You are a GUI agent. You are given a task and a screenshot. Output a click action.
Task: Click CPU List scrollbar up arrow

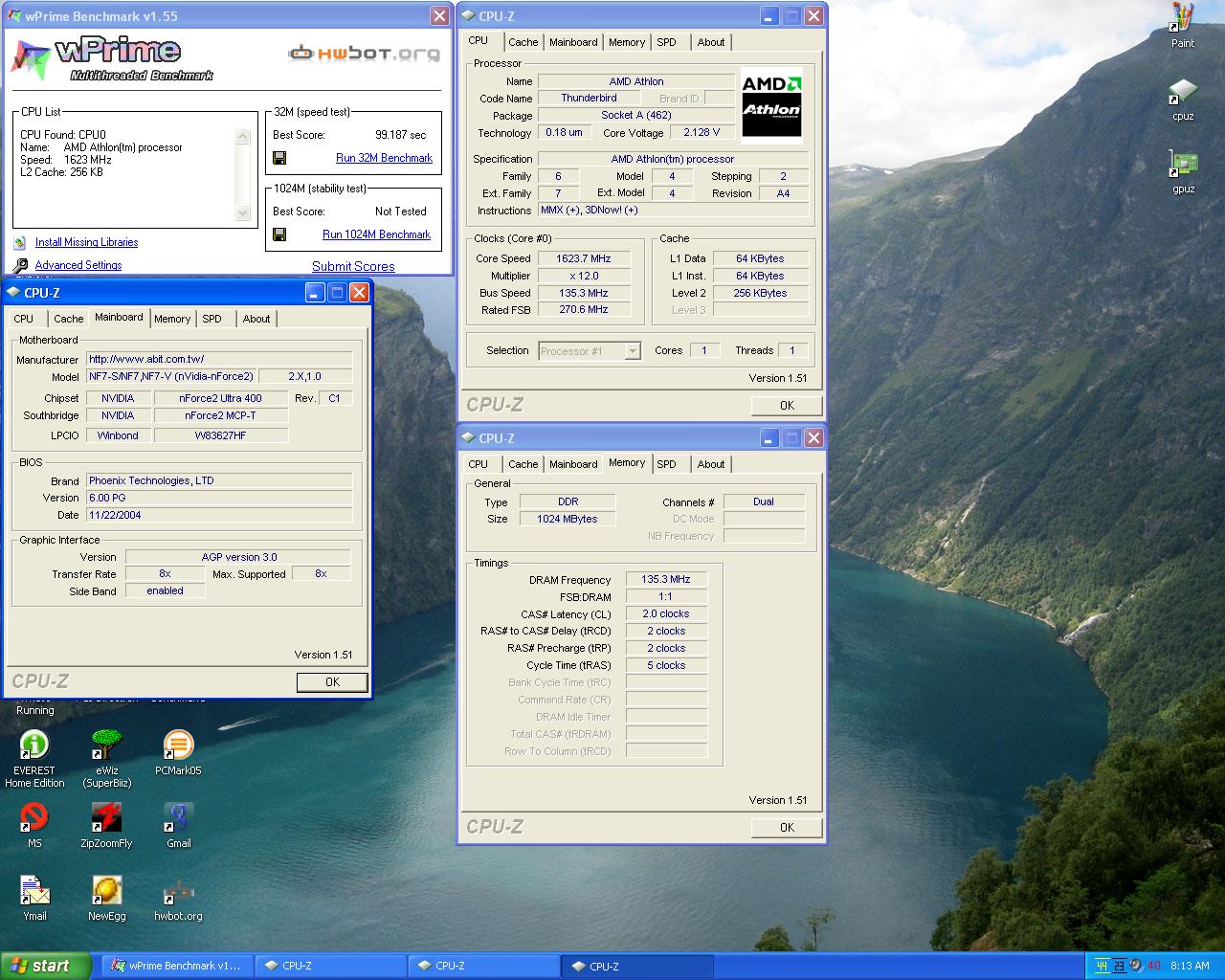click(x=243, y=137)
